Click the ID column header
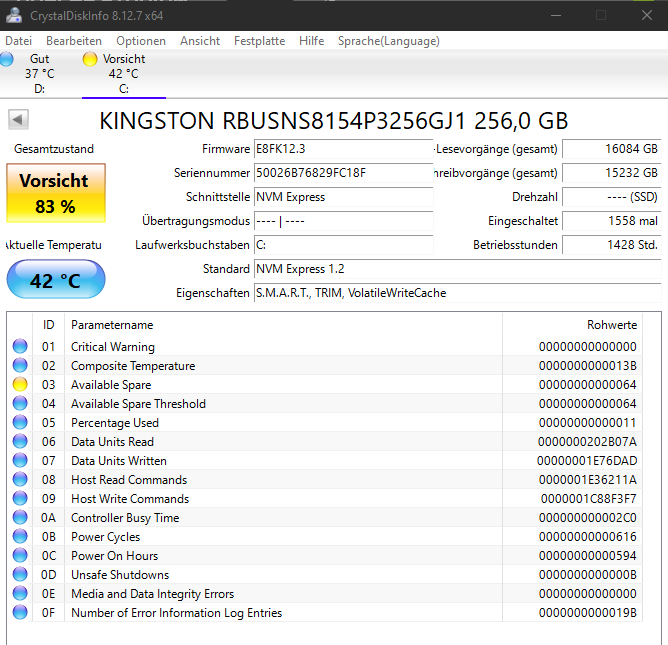Viewport: 668px width, 645px height. pos(48,325)
